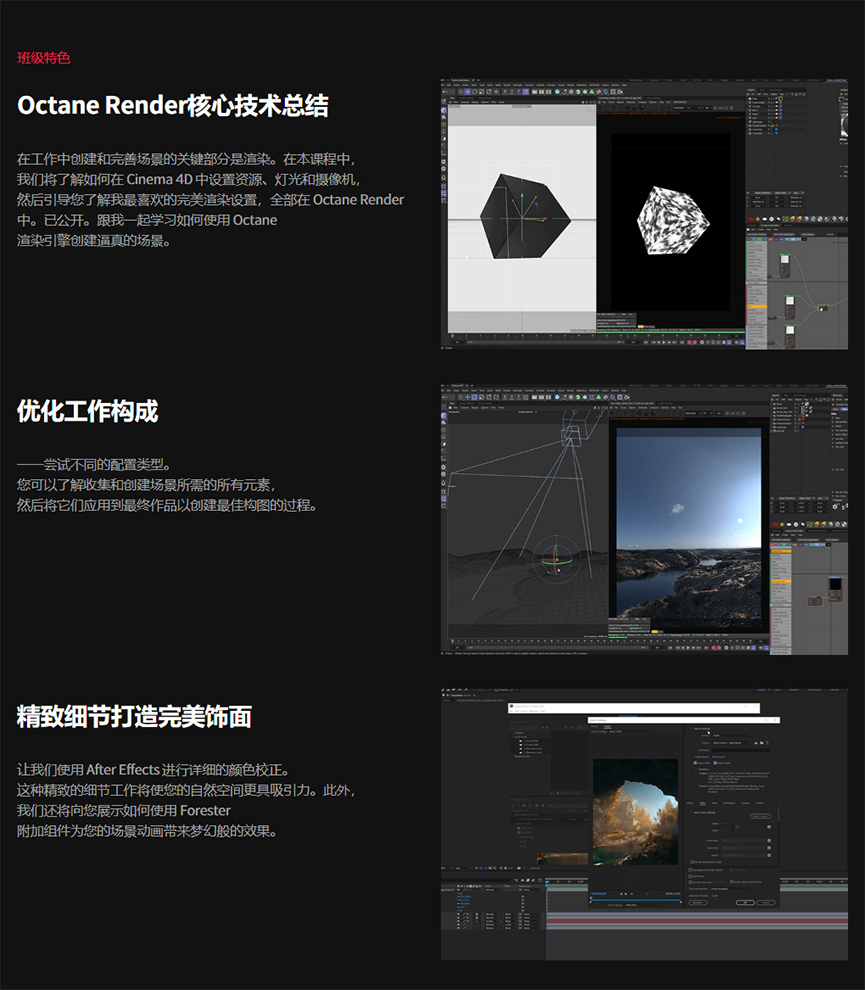Click the export preview playhead marker
The height and width of the screenshot is (990, 865).
(591, 898)
